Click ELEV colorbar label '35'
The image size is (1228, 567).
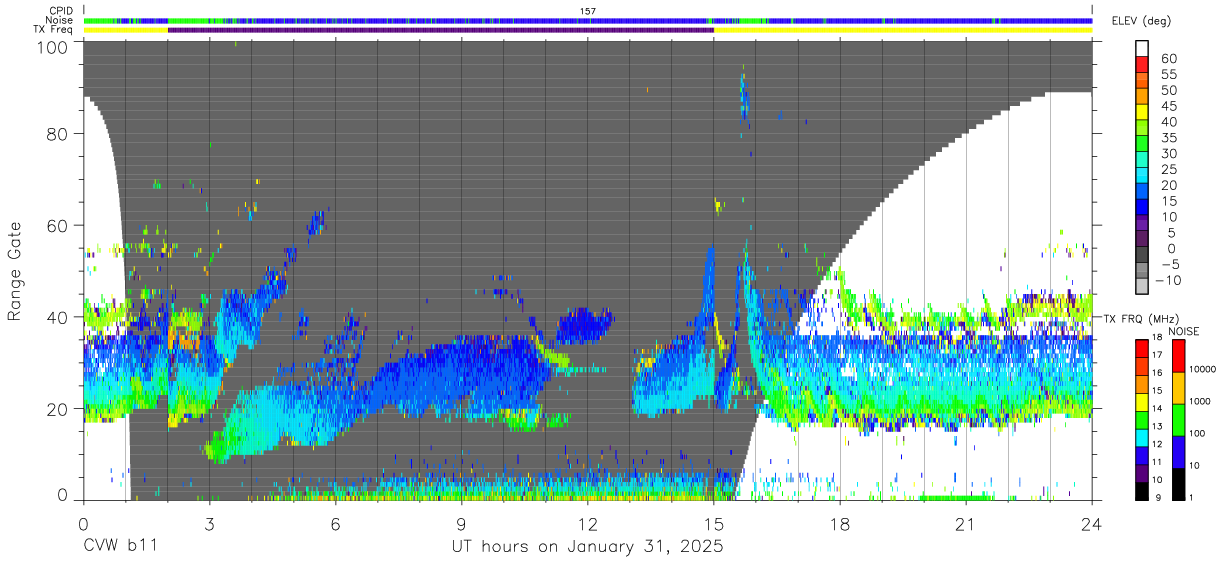tap(1169, 138)
